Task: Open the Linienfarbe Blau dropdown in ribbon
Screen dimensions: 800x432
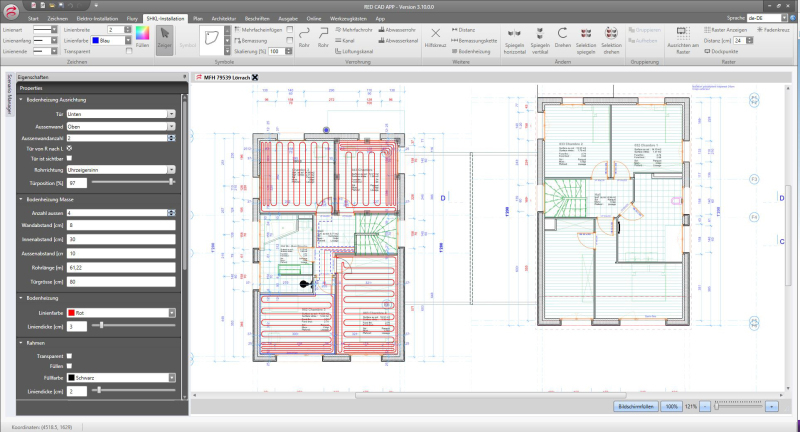Action: (128, 40)
